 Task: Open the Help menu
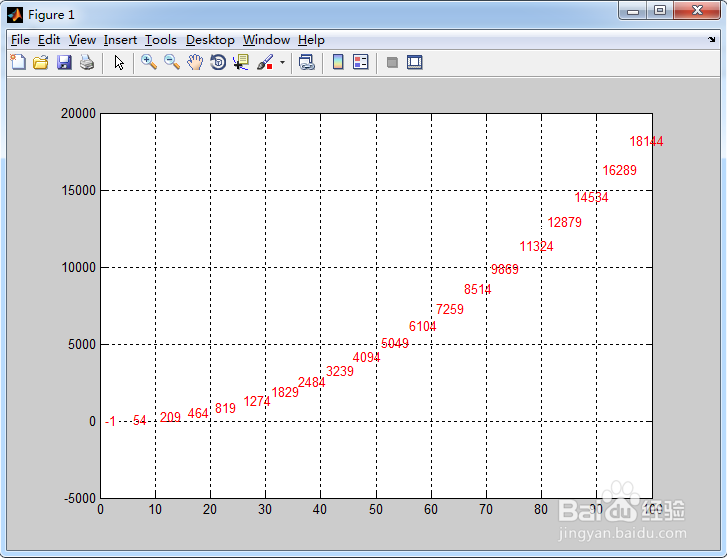pyautogui.click(x=312, y=40)
